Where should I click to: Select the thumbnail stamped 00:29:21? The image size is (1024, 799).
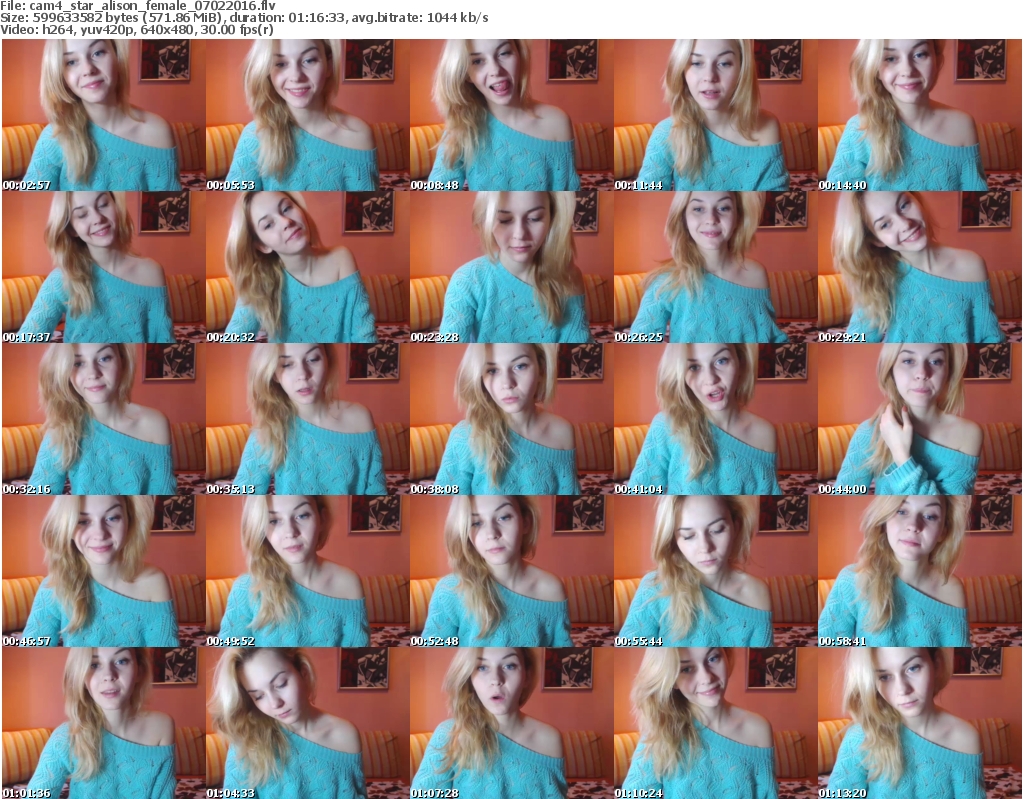pos(920,267)
